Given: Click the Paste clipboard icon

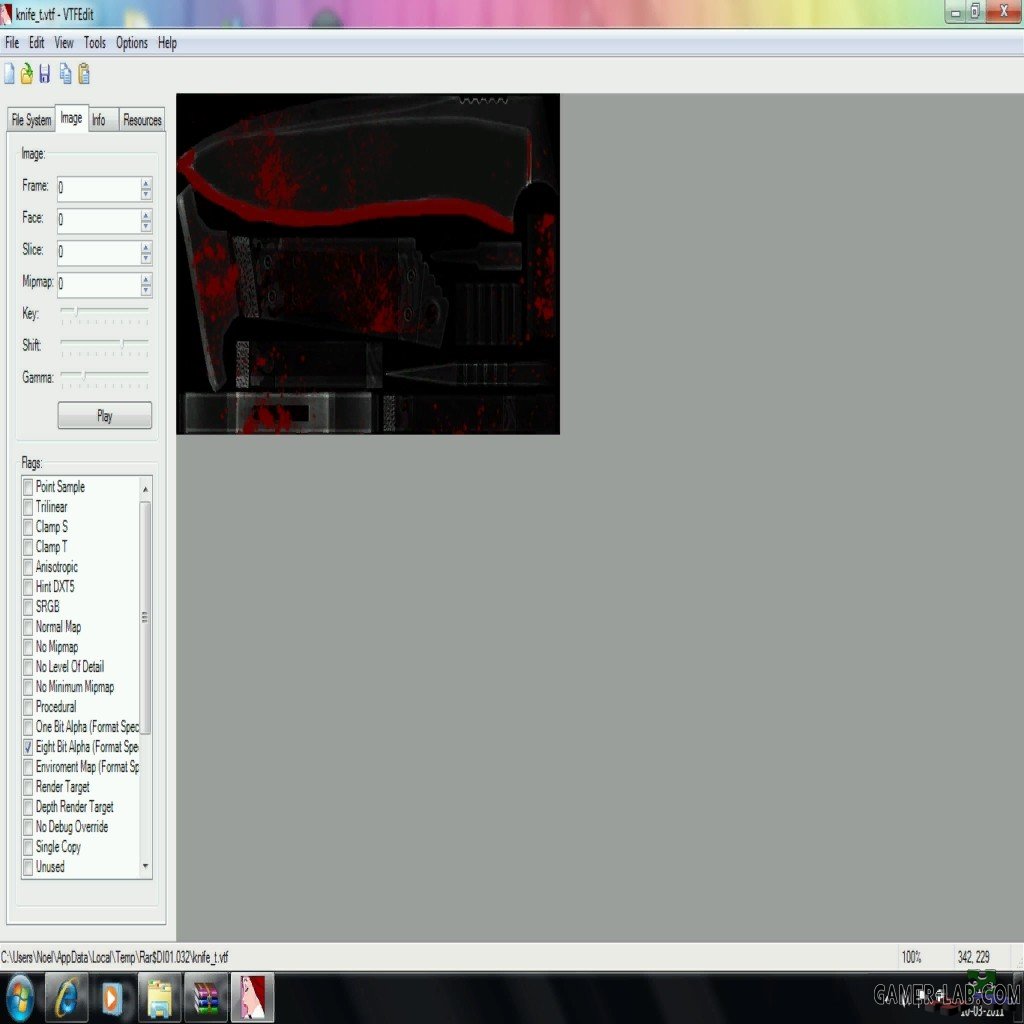Looking at the screenshot, I should pos(84,74).
